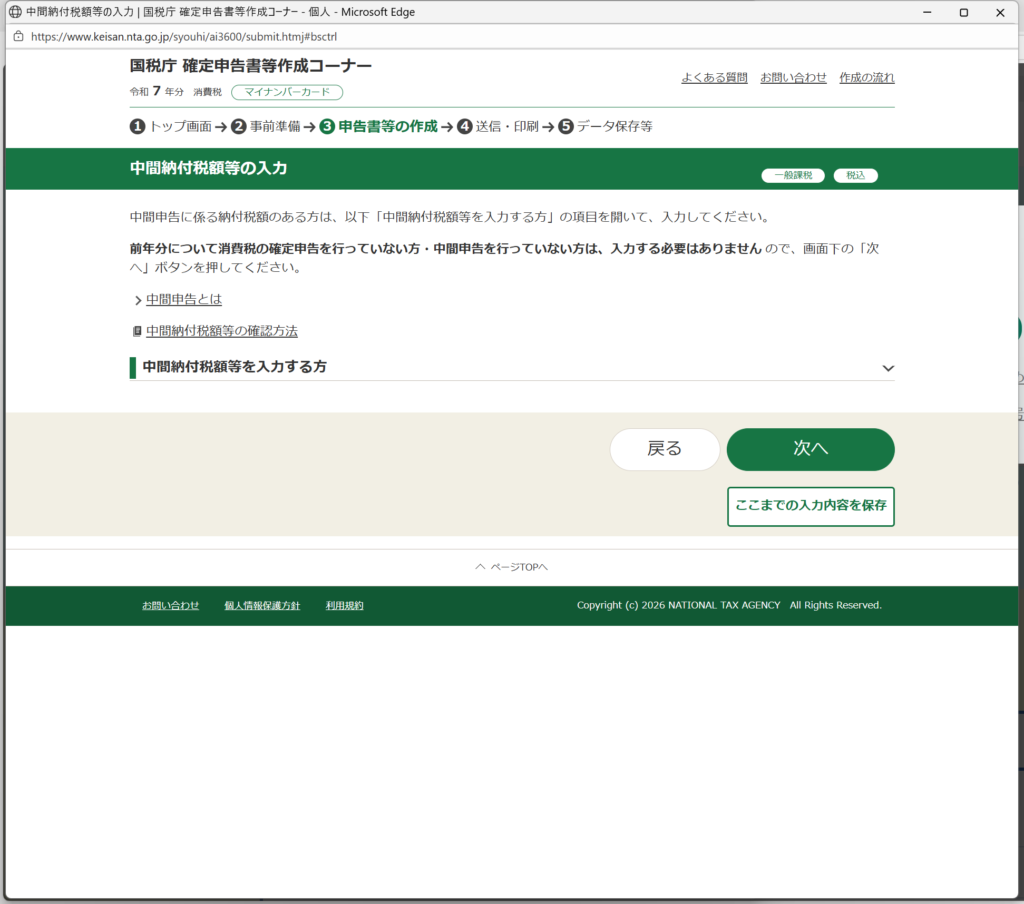Open the 利用規約 footer link

pyautogui.click(x=344, y=605)
